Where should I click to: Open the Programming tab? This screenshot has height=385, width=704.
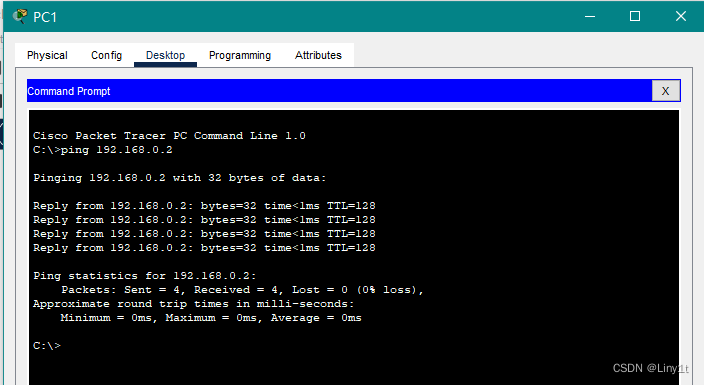240,55
